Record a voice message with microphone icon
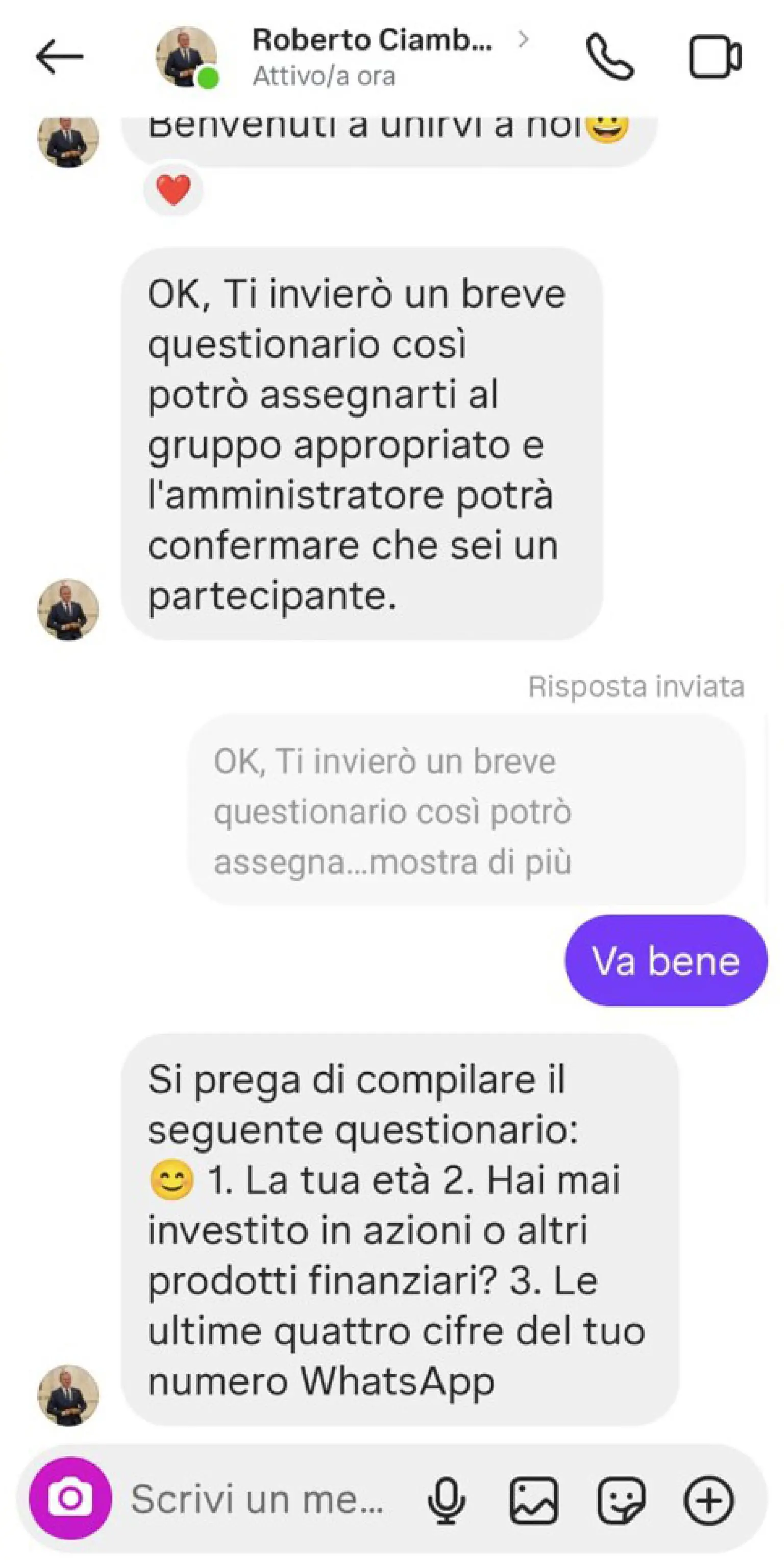 tap(446, 1500)
